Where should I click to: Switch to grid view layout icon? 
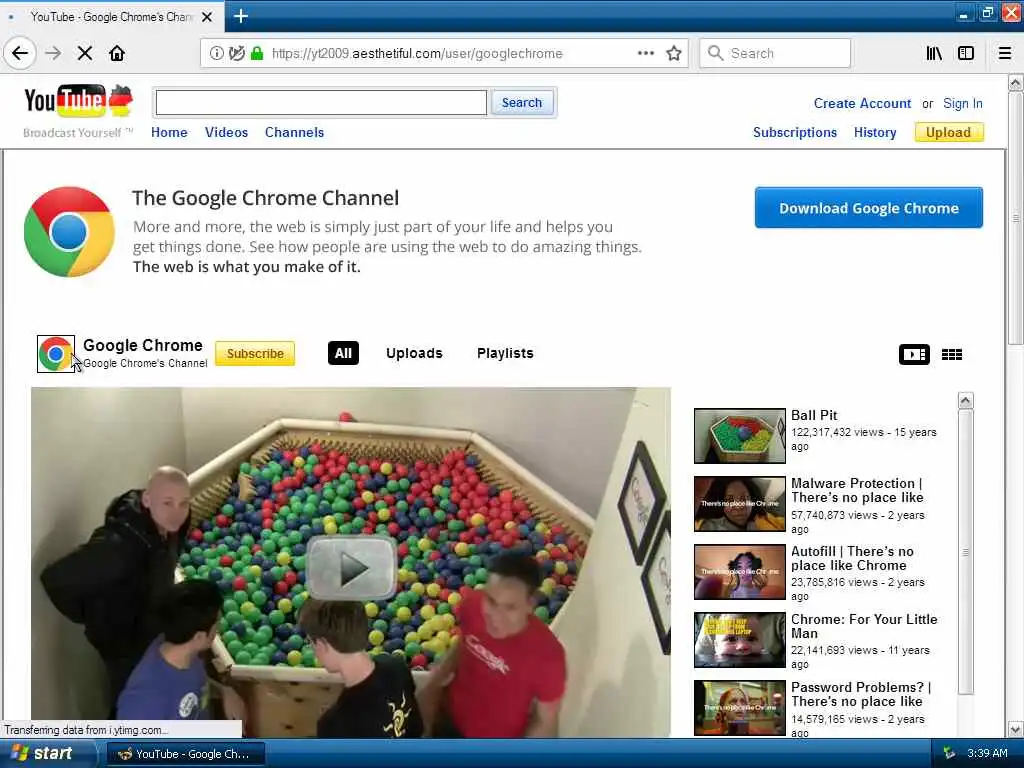(x=952, y=354)
